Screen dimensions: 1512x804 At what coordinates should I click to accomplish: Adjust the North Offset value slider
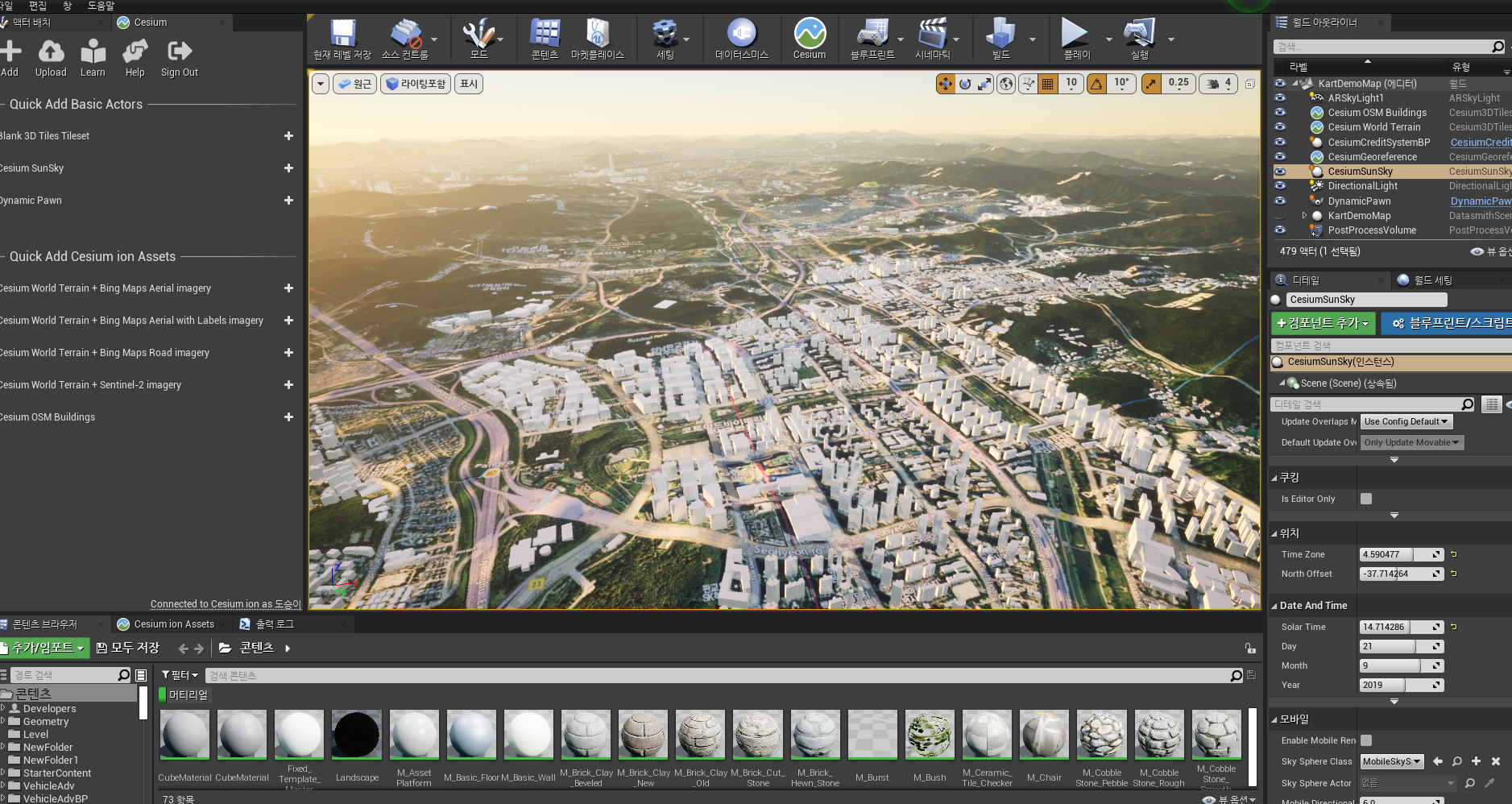coord(1401,574)
